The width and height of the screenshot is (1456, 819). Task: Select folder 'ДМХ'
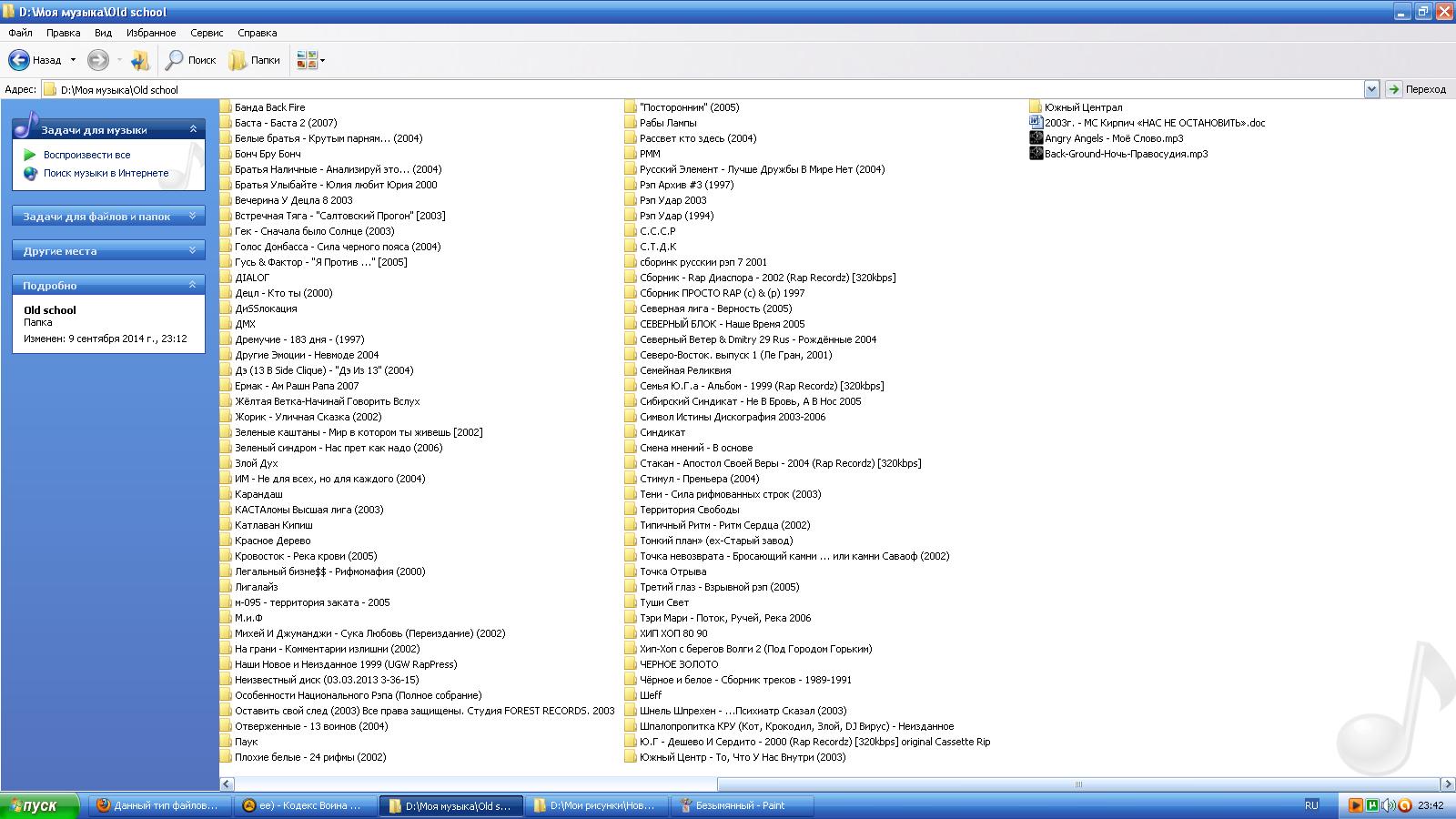[x=238, y=324]
